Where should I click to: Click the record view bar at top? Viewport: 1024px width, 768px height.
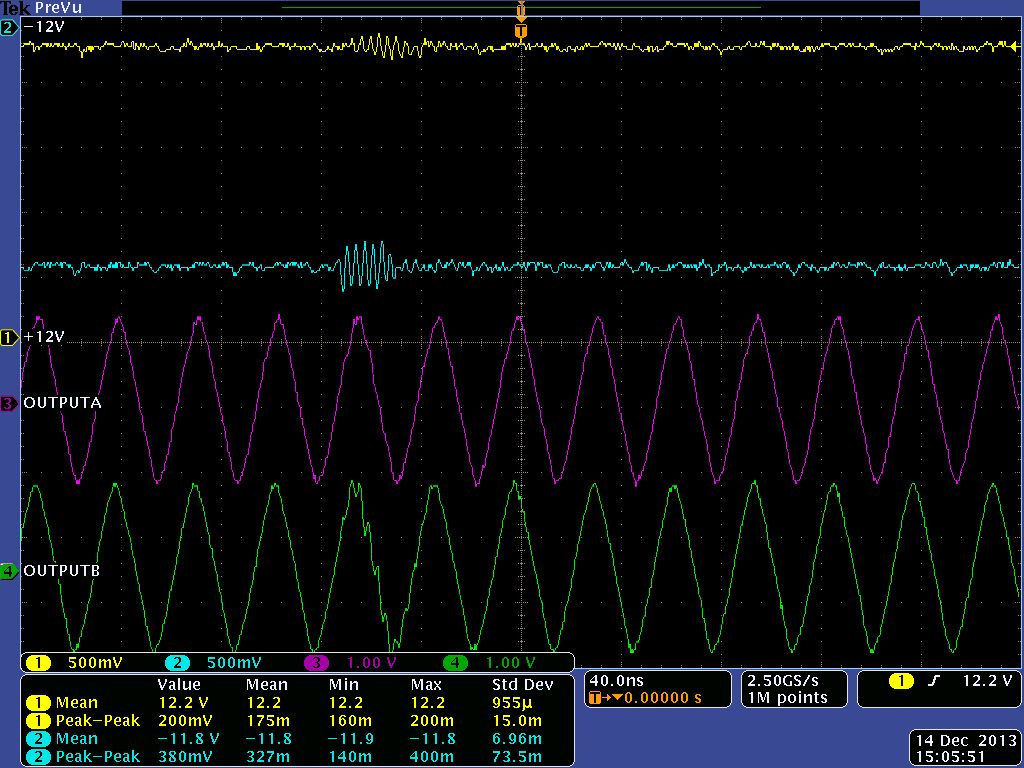(x=520, y=8)
